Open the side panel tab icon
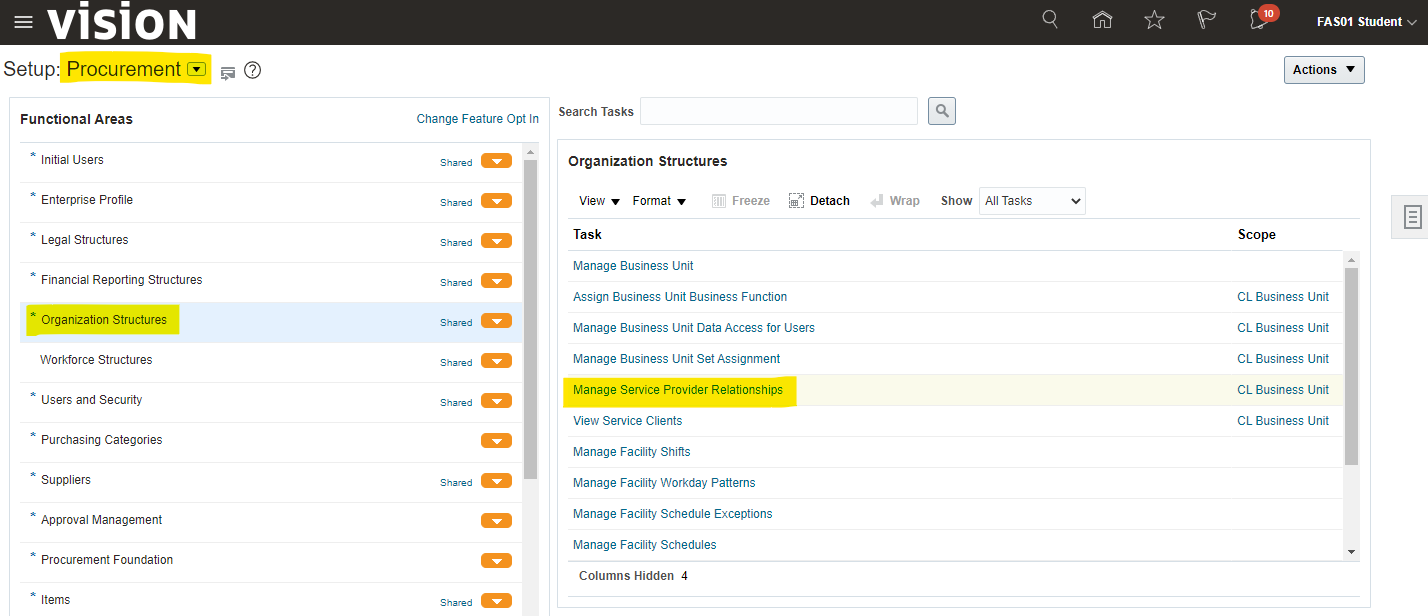 coord(1412,217)
